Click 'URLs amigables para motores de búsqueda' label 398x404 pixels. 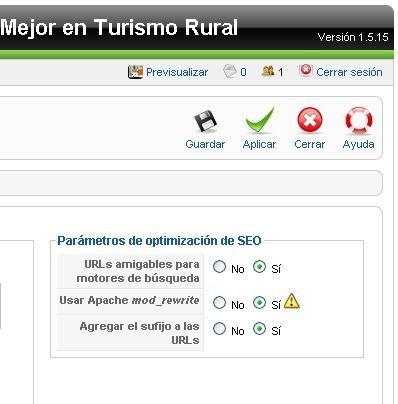pyautogui.click(x=138, y=271)
